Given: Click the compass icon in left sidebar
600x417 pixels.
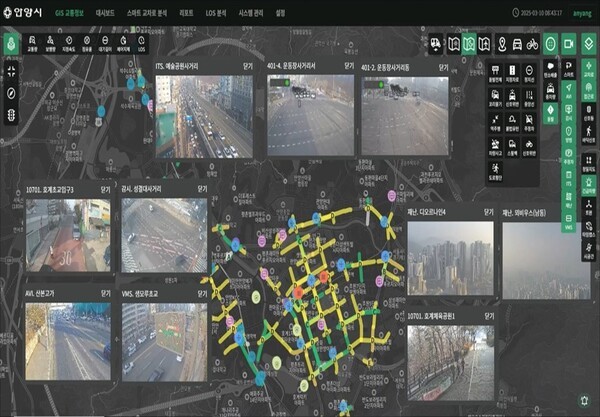Looking at the screenshot, I should [x=11, y=93].
